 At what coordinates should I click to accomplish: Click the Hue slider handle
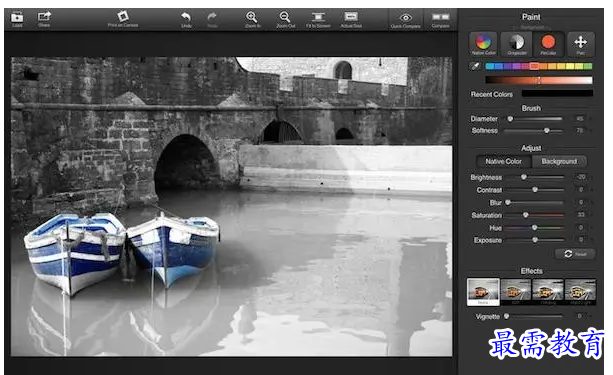(x=534, y=227)
